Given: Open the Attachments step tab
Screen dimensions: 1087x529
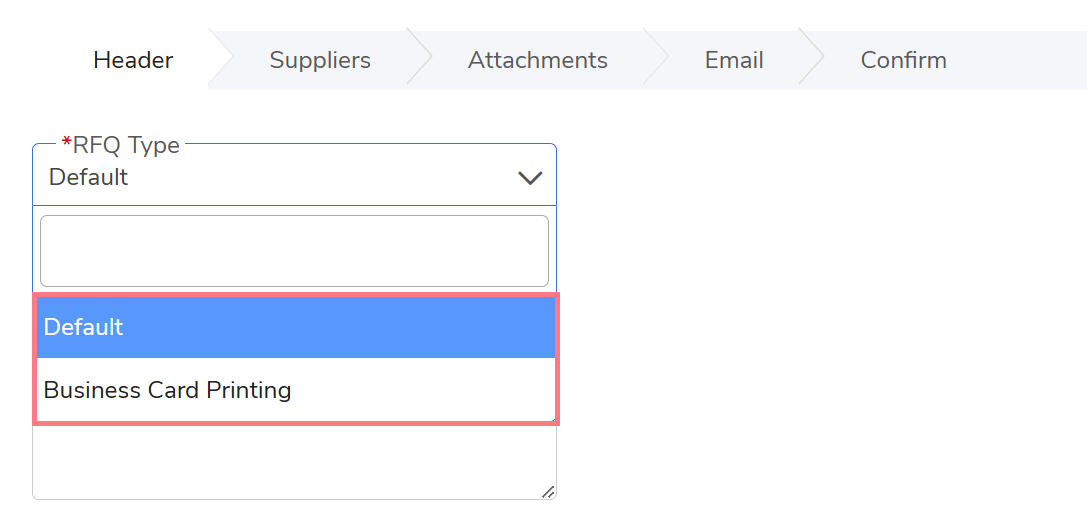Looking at the screenshot, I should [538, 60].
